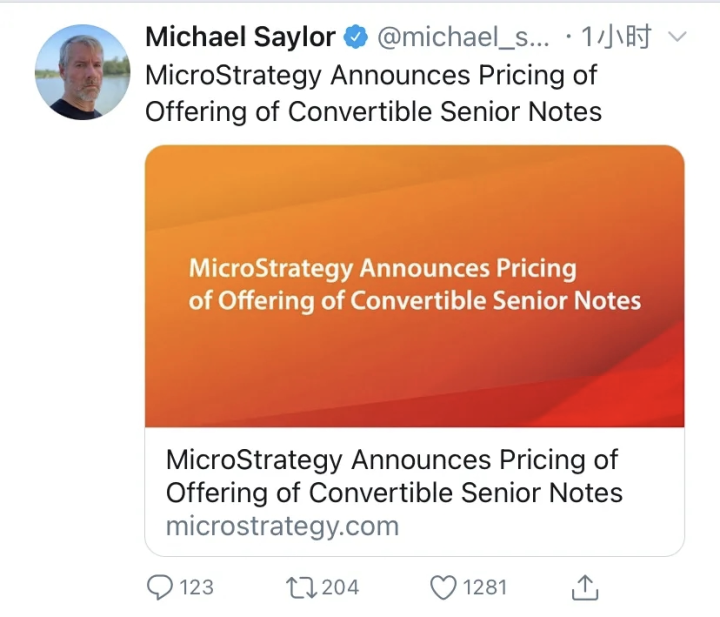
Task: Click white headline text inside orange banner
Action: [413, 284]
